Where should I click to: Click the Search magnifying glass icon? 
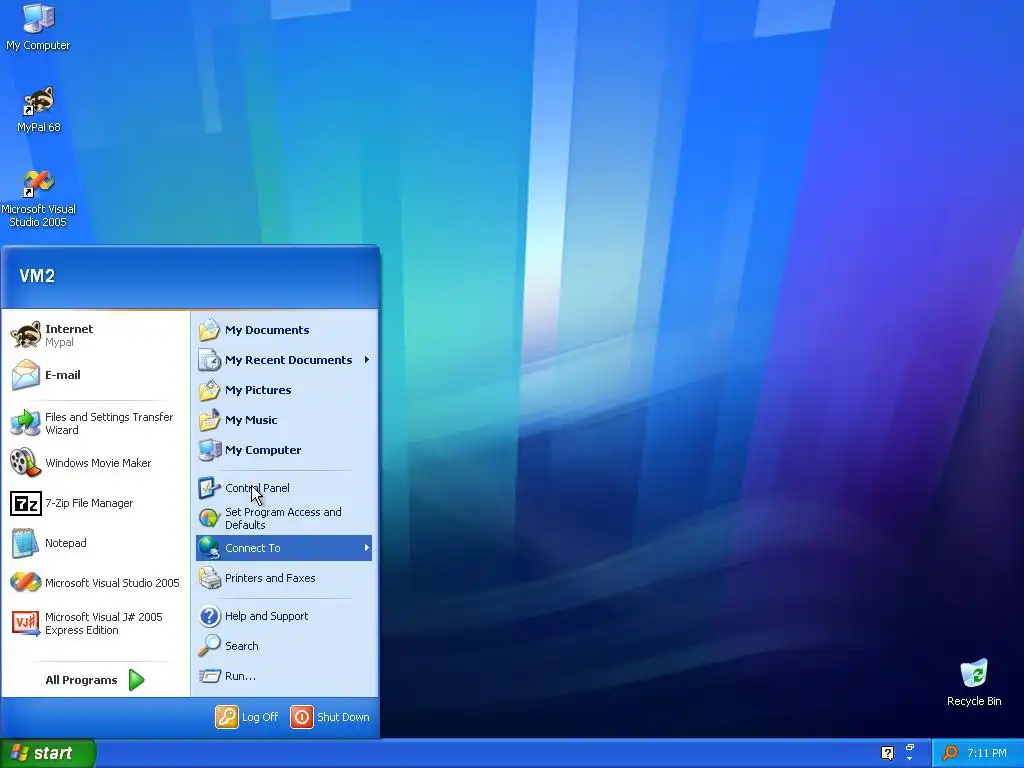[x=209, y=646]
